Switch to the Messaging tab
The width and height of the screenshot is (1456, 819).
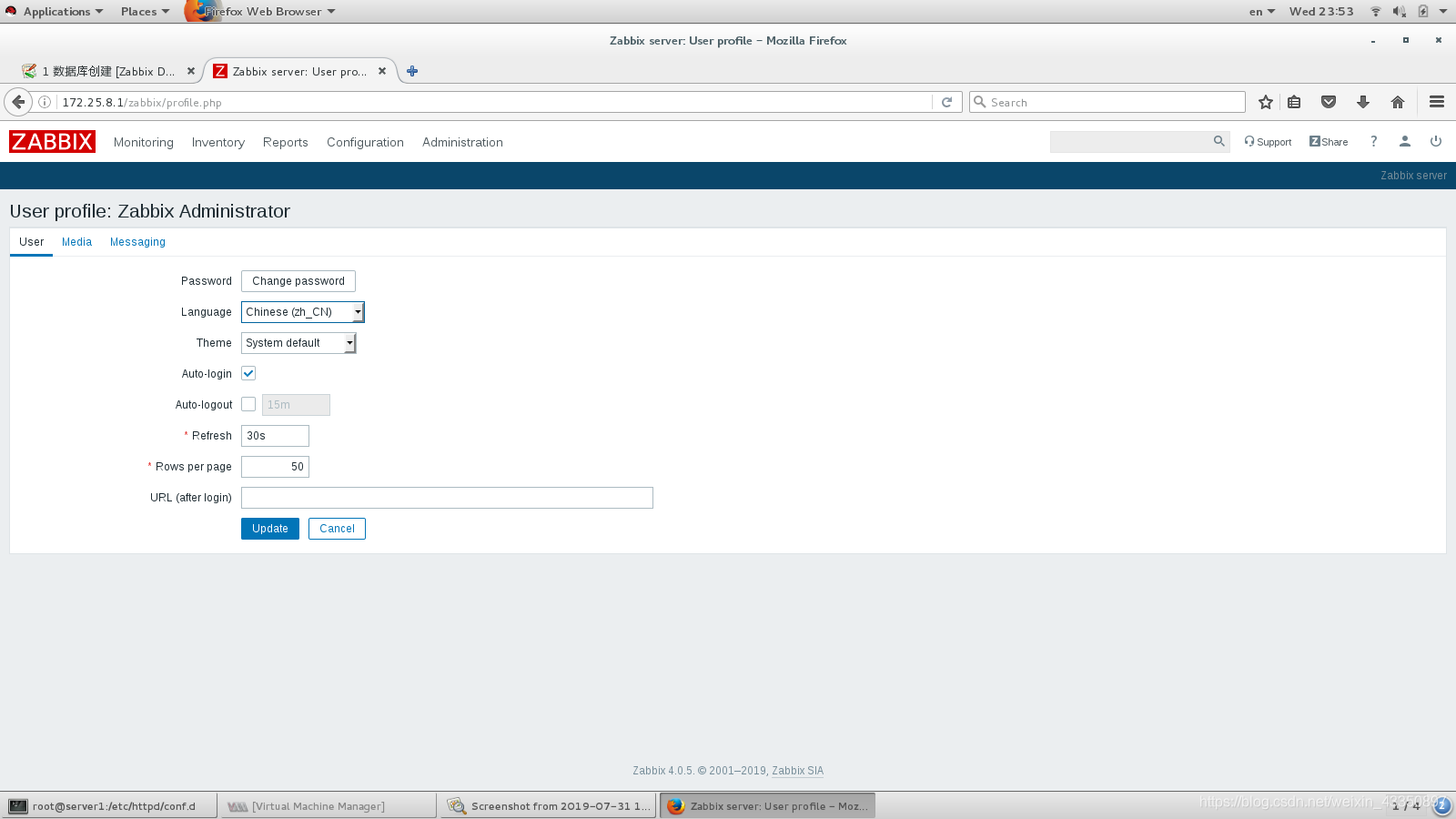(x=137, y=242)
